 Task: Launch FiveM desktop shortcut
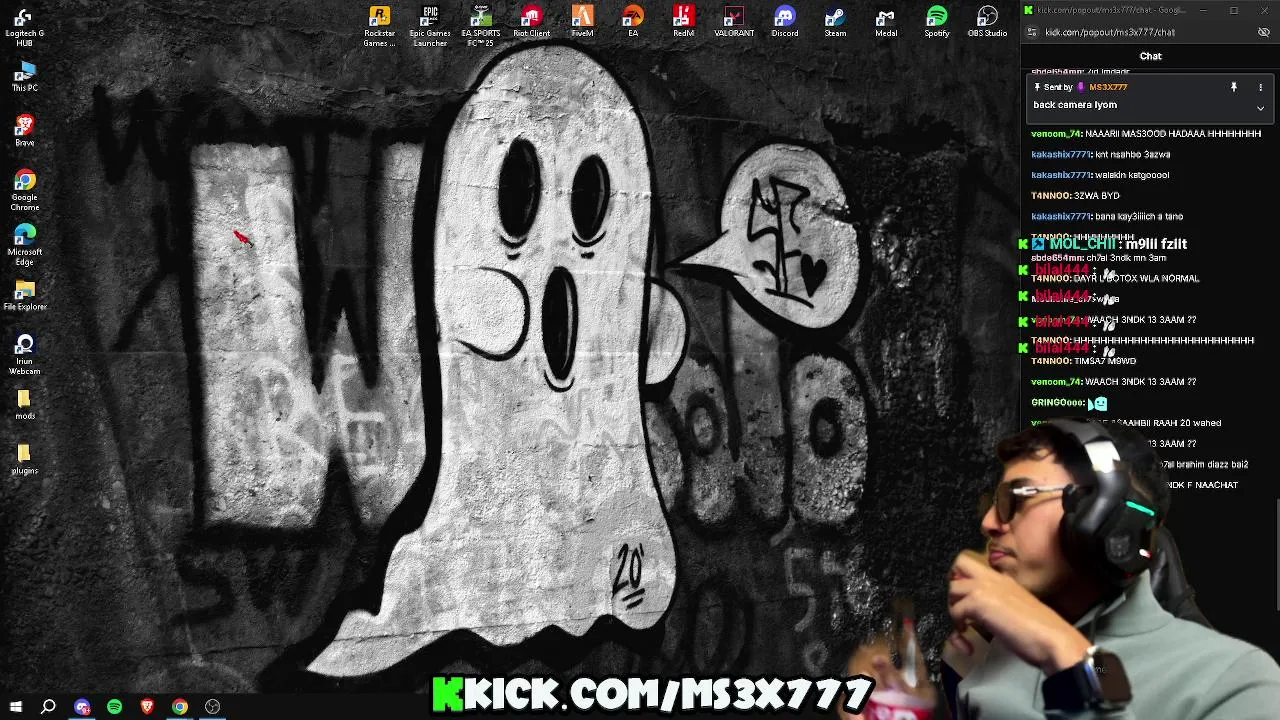pos(582,22)
